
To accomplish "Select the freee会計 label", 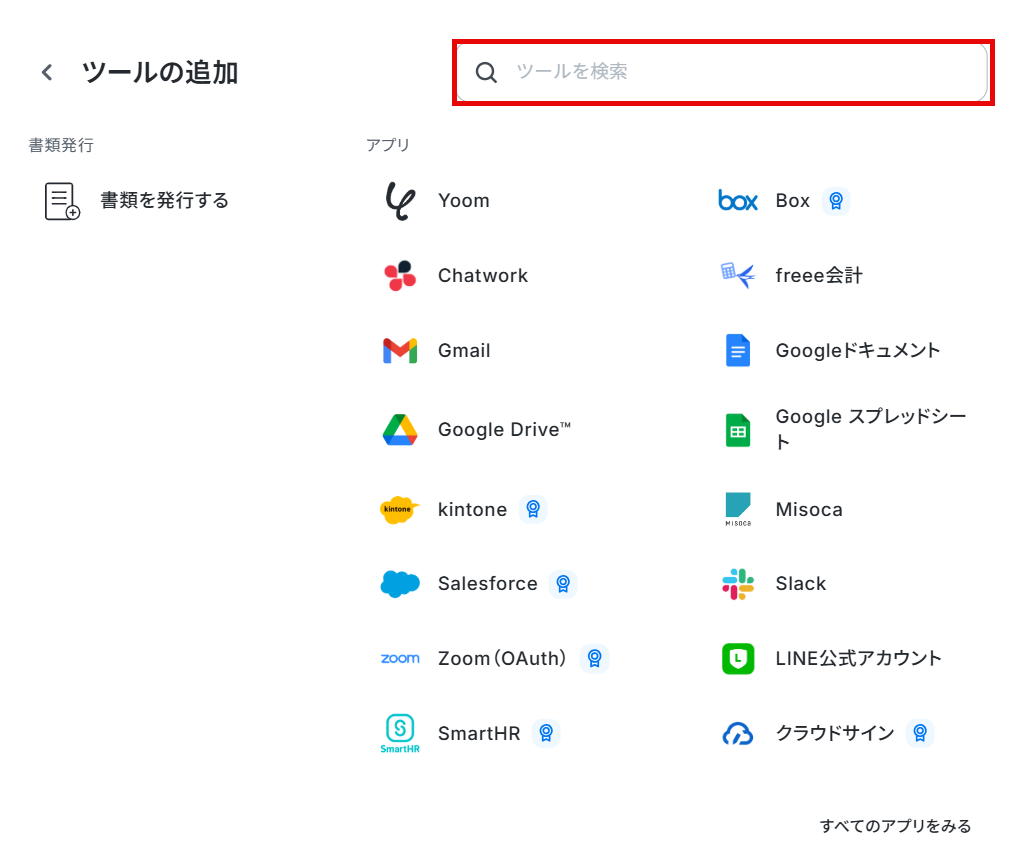I will tap(819, 276).
